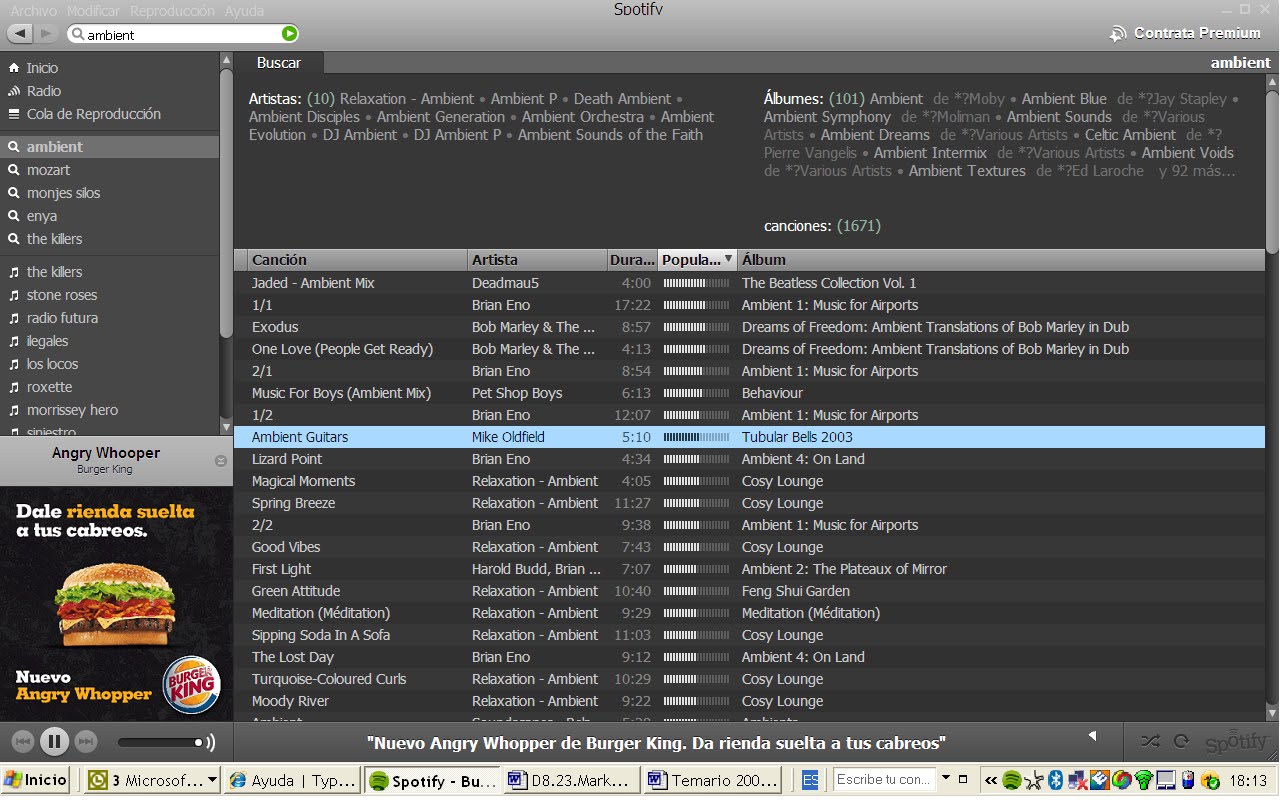Select the 'mozart' saved search
Viewport: 1280px width, 800px height.
(x=109, y=170)
